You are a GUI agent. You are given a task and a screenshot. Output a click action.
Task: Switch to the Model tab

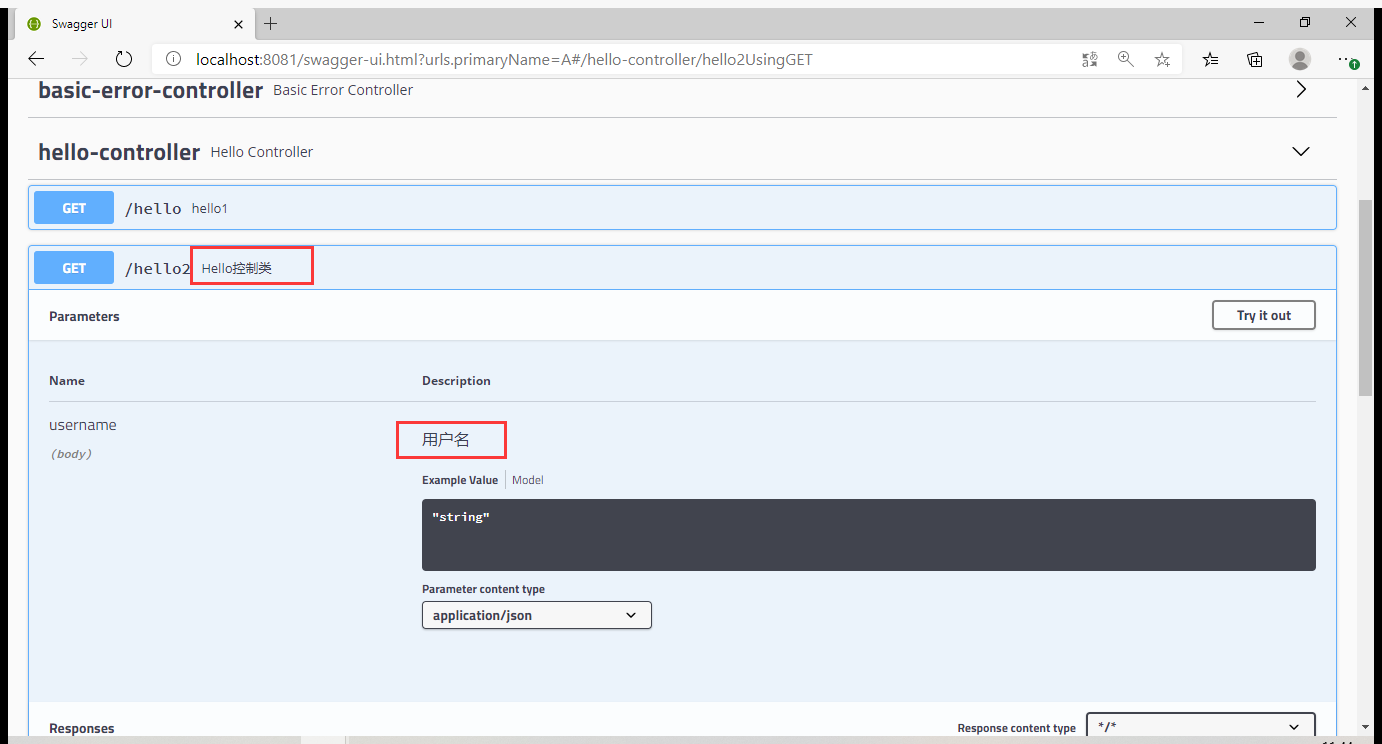click(528, 480)
